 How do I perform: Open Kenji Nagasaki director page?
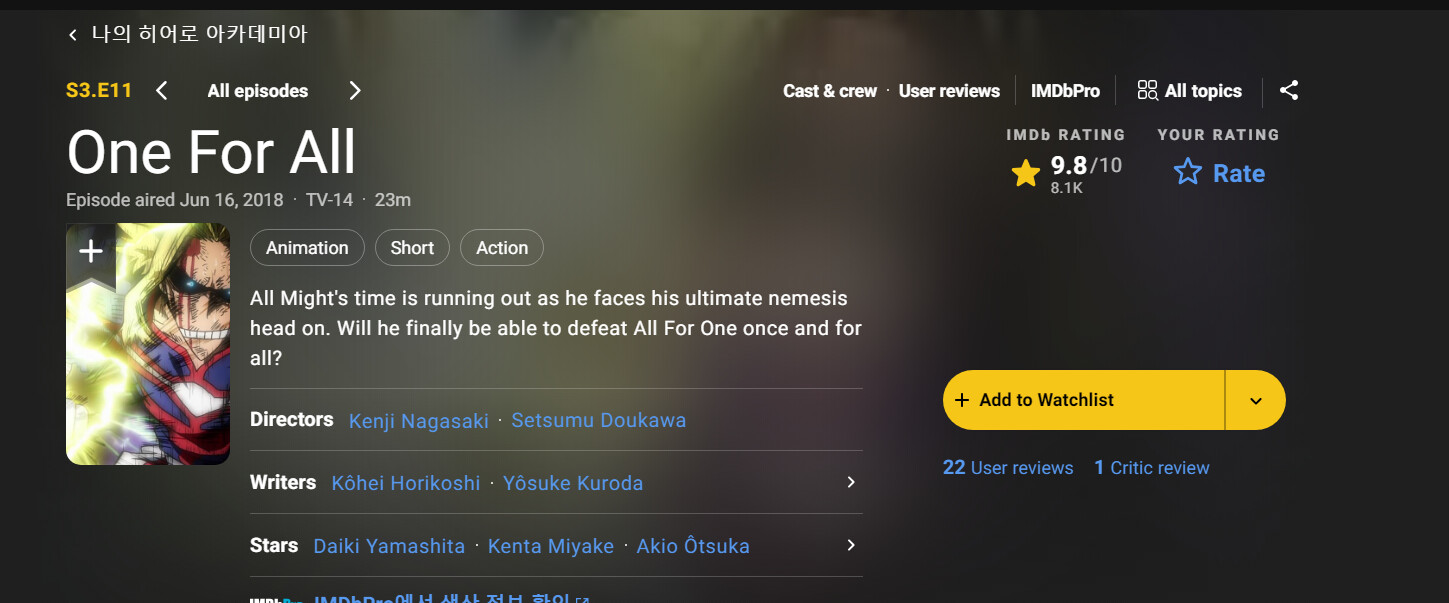[419, 421]
